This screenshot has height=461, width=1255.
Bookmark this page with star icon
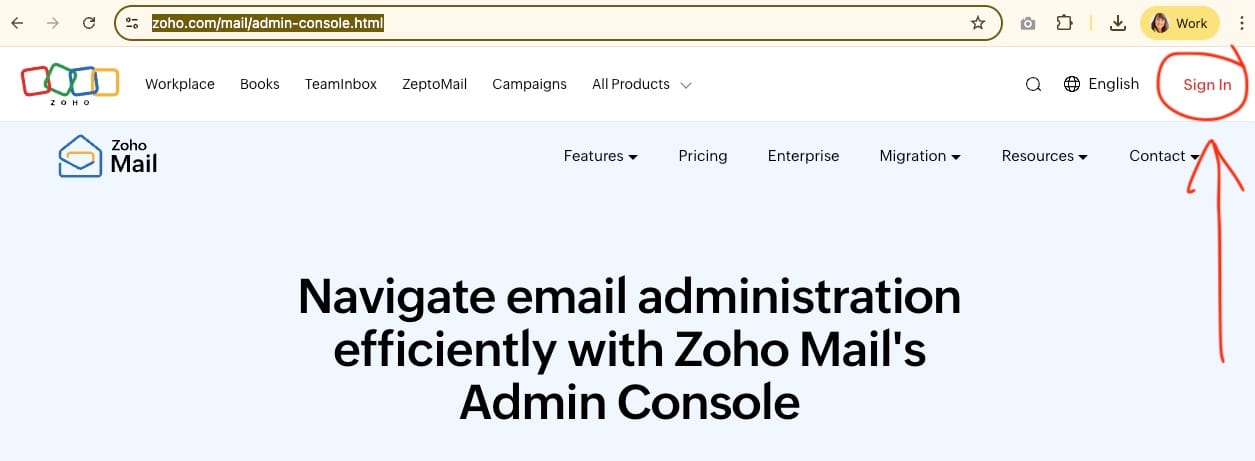click(978, 23)
